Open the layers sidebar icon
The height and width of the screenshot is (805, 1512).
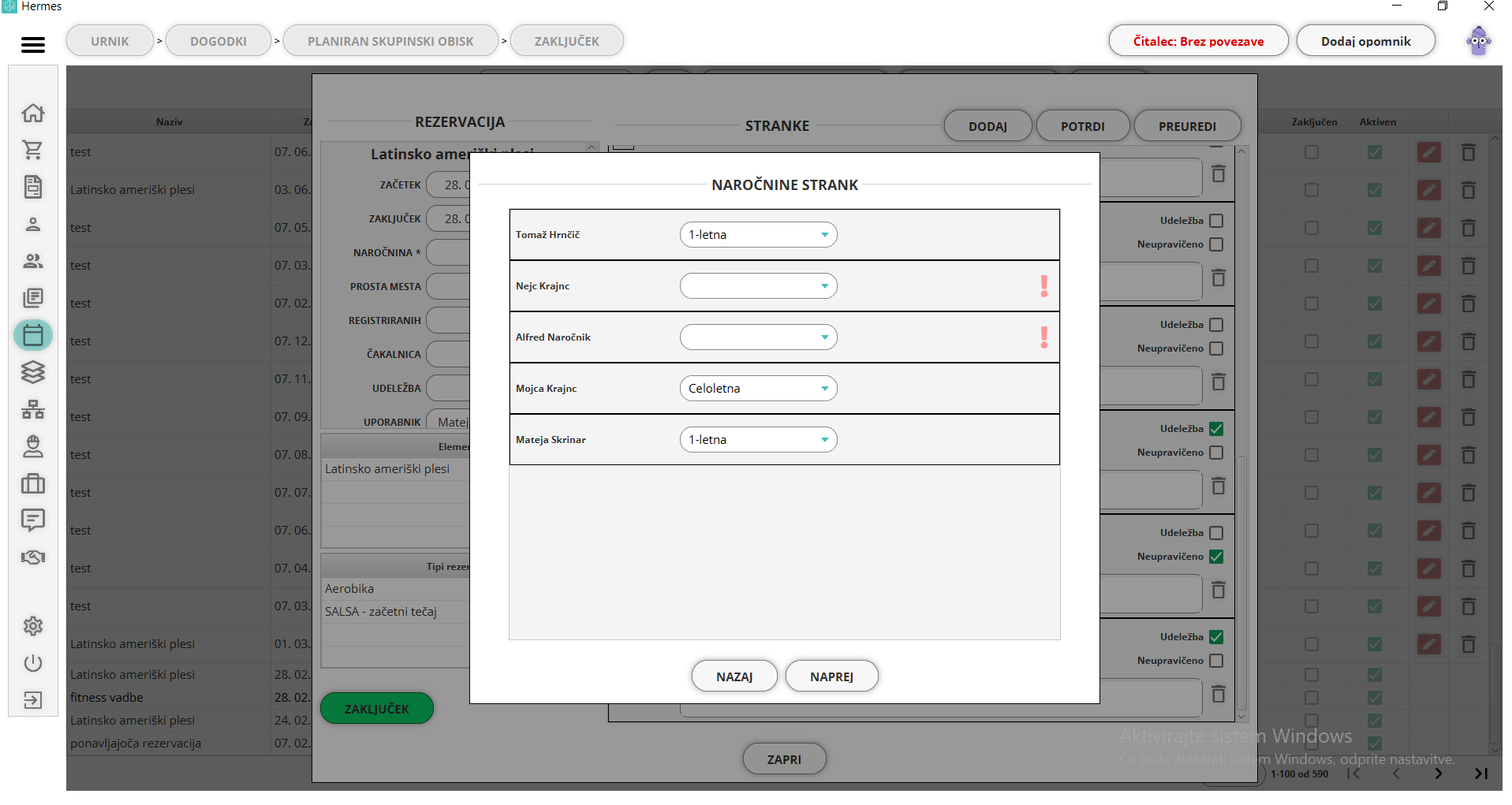tap(32, 372)
